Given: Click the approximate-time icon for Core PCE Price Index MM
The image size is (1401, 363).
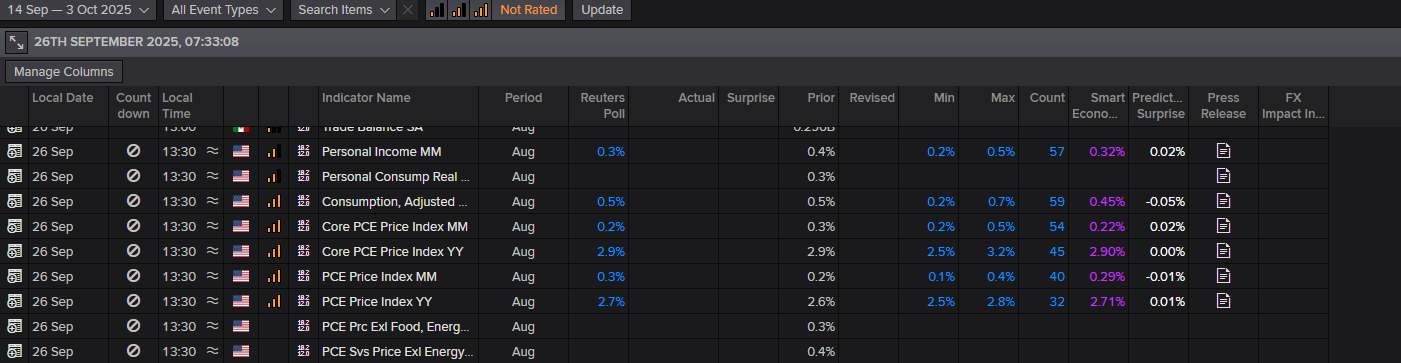Looking at the screenshot, I should click(212, 226).
